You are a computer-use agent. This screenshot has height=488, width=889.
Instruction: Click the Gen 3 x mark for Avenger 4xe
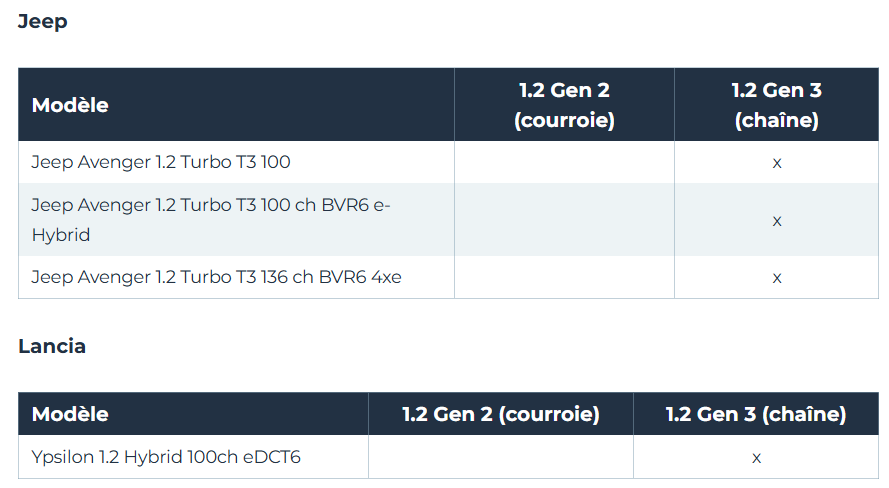(x=777, y=277)
